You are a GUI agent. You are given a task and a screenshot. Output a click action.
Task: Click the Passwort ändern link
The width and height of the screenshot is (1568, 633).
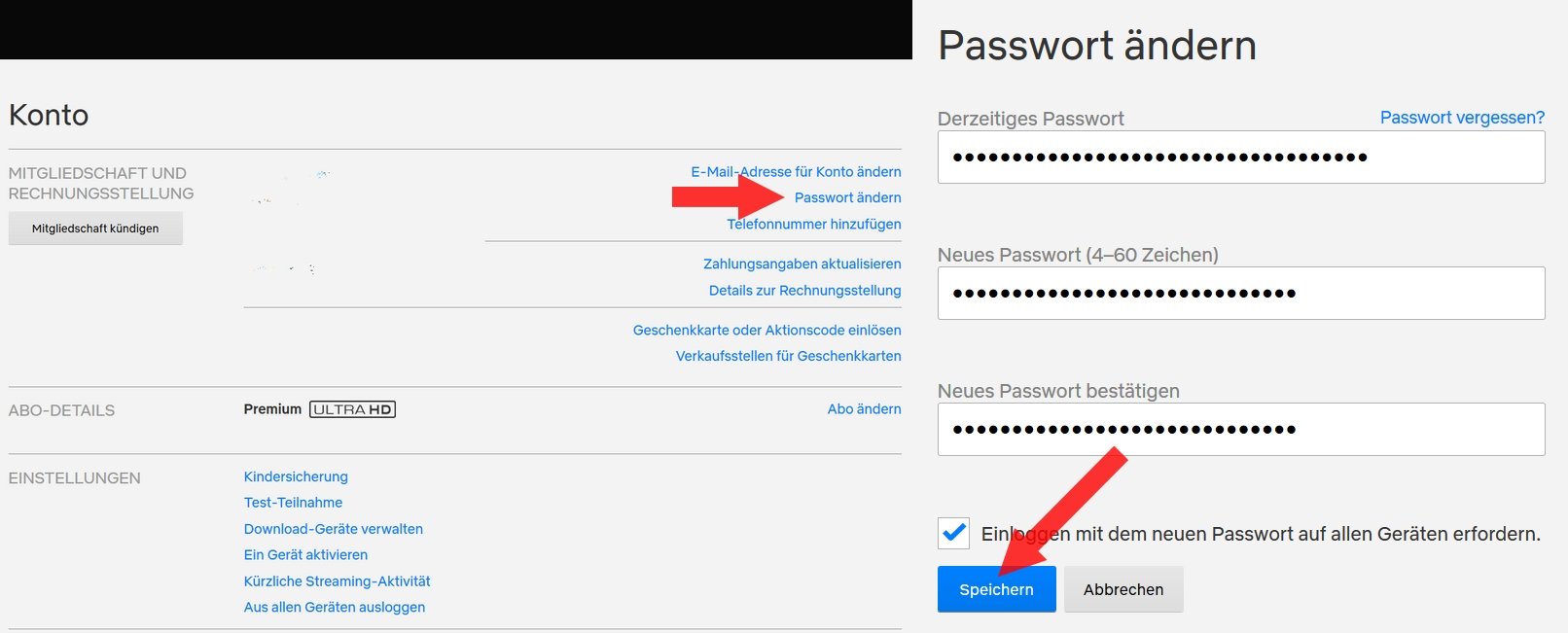(x=847, y=197)
